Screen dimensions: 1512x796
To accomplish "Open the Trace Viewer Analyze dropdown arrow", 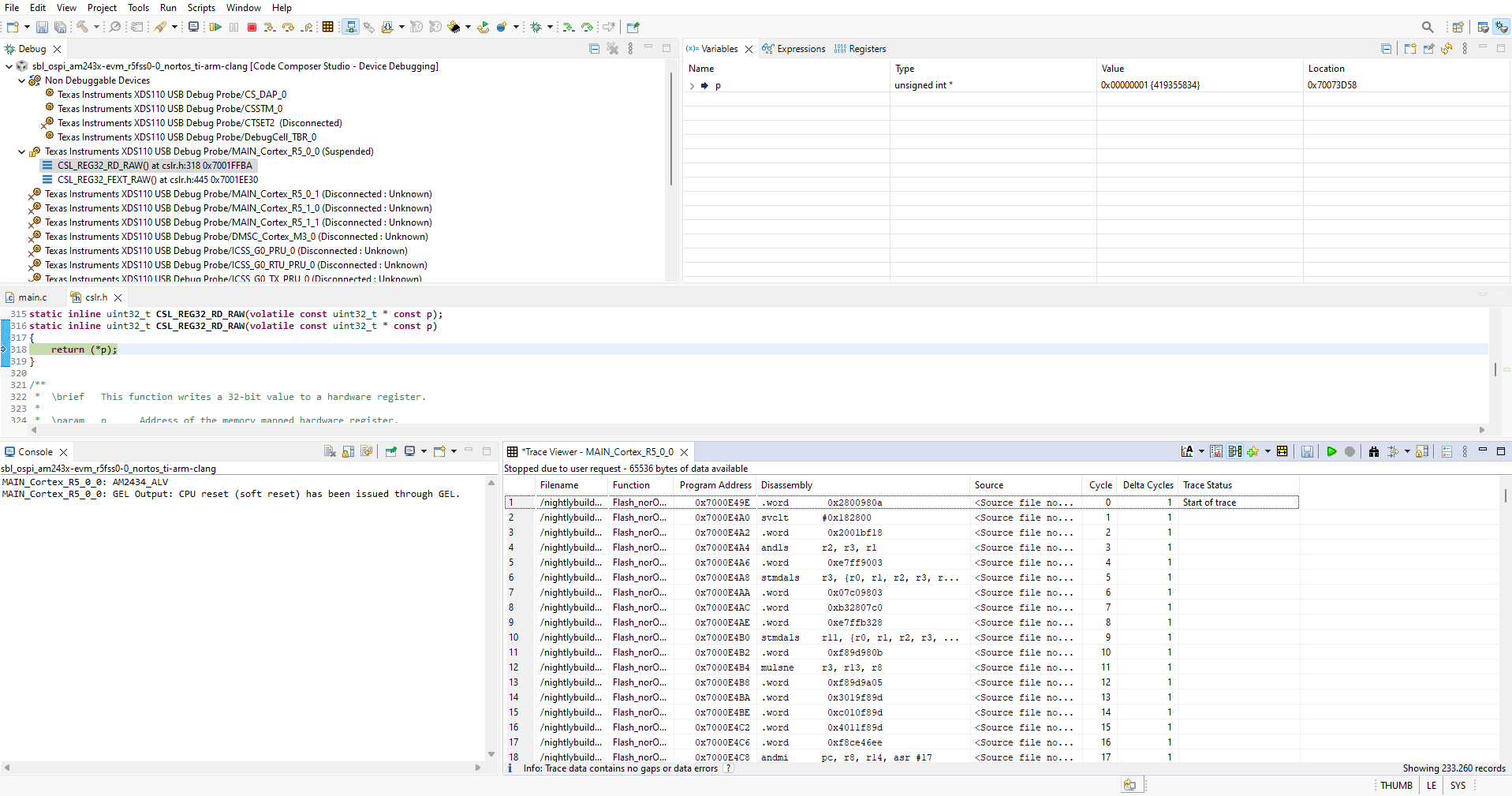I will click(1201, 451).
